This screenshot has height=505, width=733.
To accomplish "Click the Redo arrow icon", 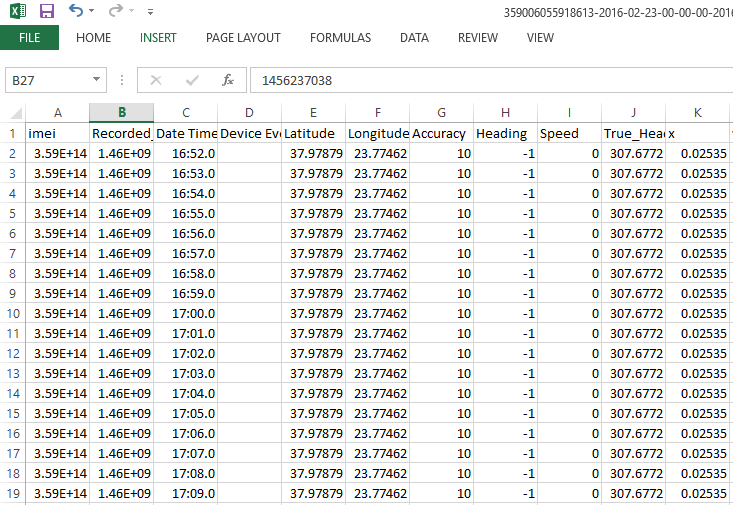I will 115,10.
